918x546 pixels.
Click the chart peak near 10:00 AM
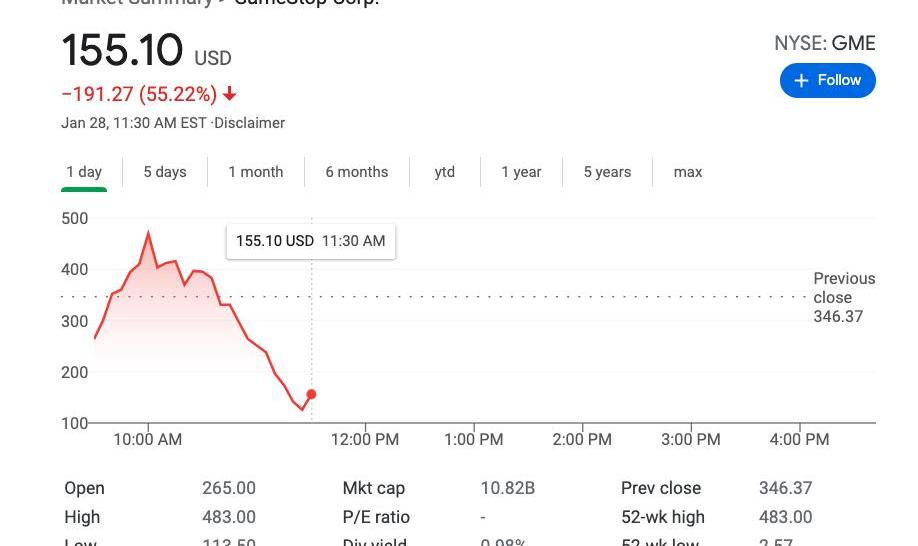click(x=149, y=234)
